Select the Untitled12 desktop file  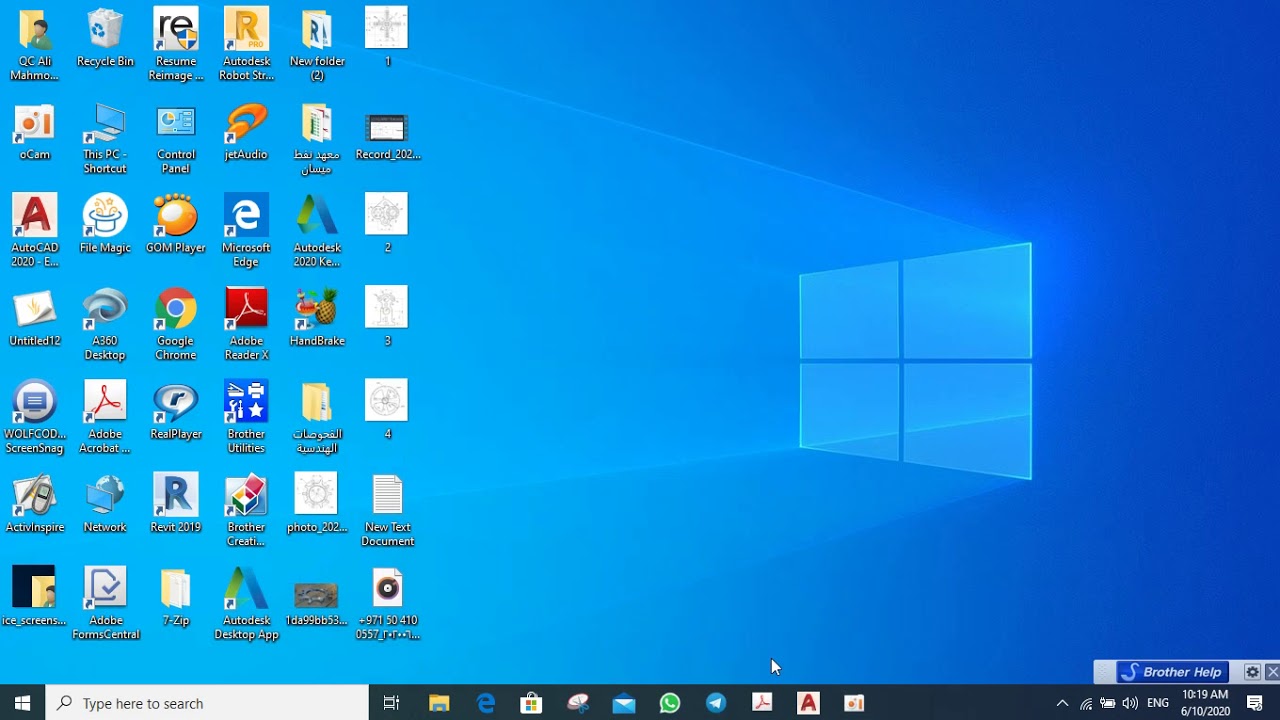(x=35, y=317)
